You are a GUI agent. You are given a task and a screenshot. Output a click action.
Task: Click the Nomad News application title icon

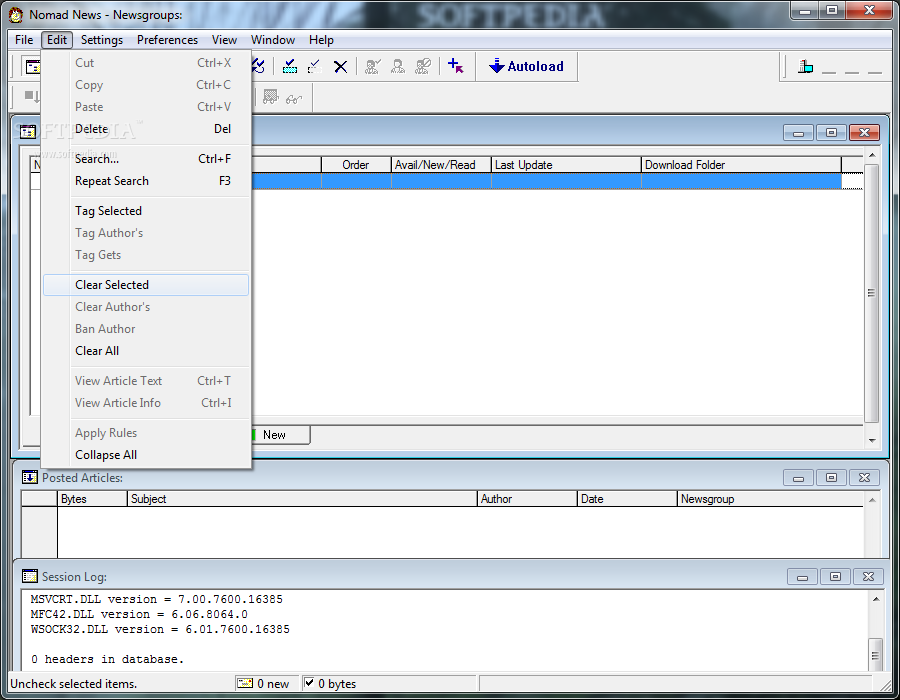[x=16, y=14]
